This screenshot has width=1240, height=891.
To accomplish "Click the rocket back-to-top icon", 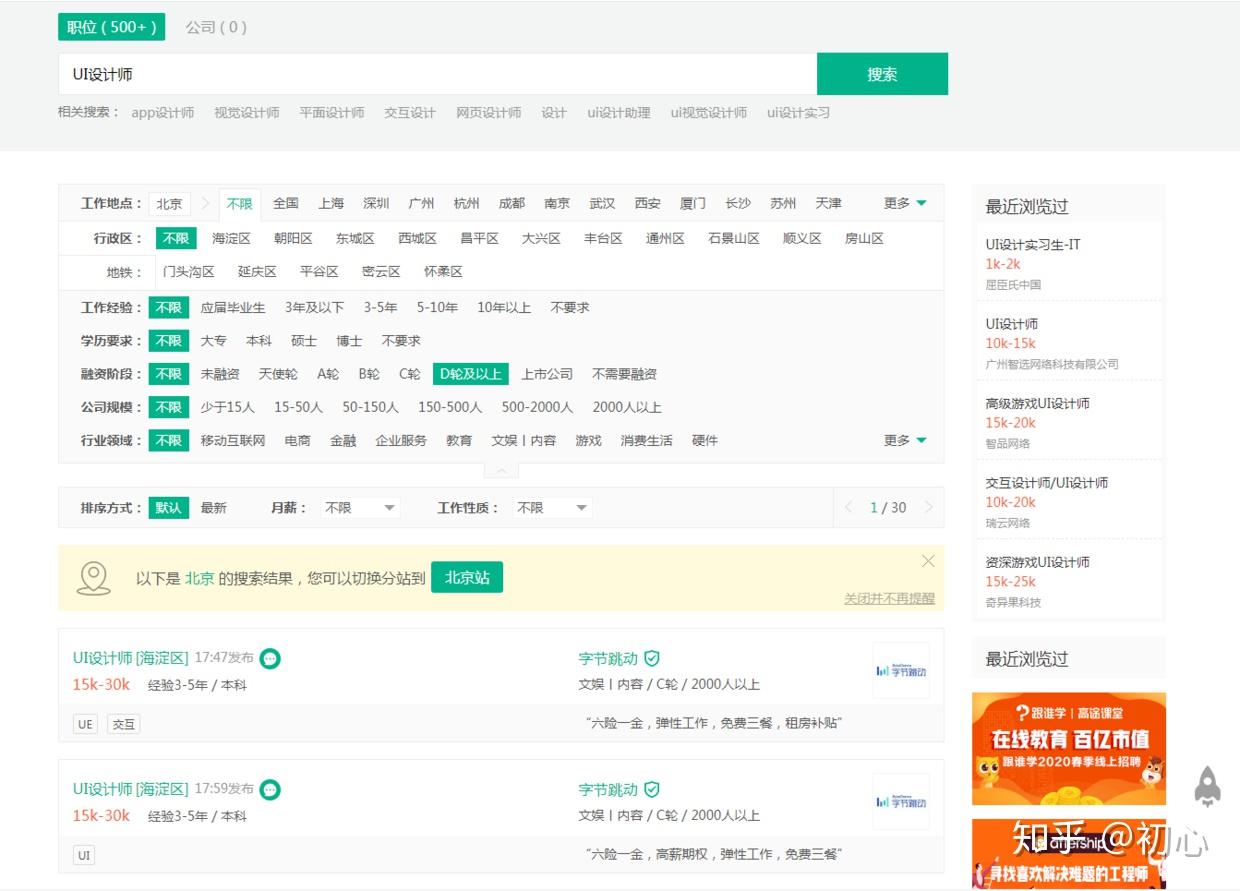I will click(x=1208, y=787).
